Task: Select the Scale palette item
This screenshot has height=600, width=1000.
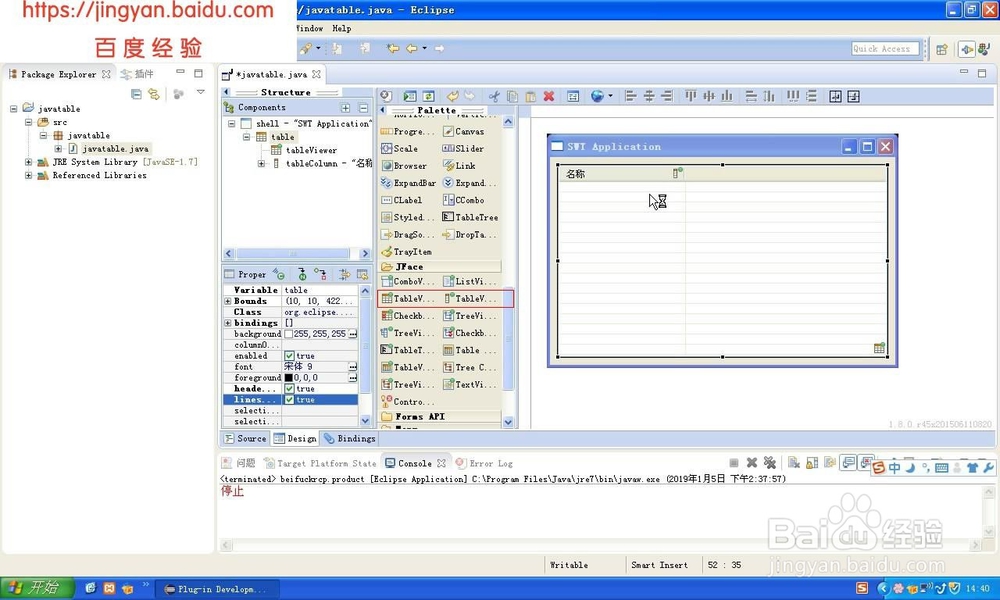Action: coord(400,149)
